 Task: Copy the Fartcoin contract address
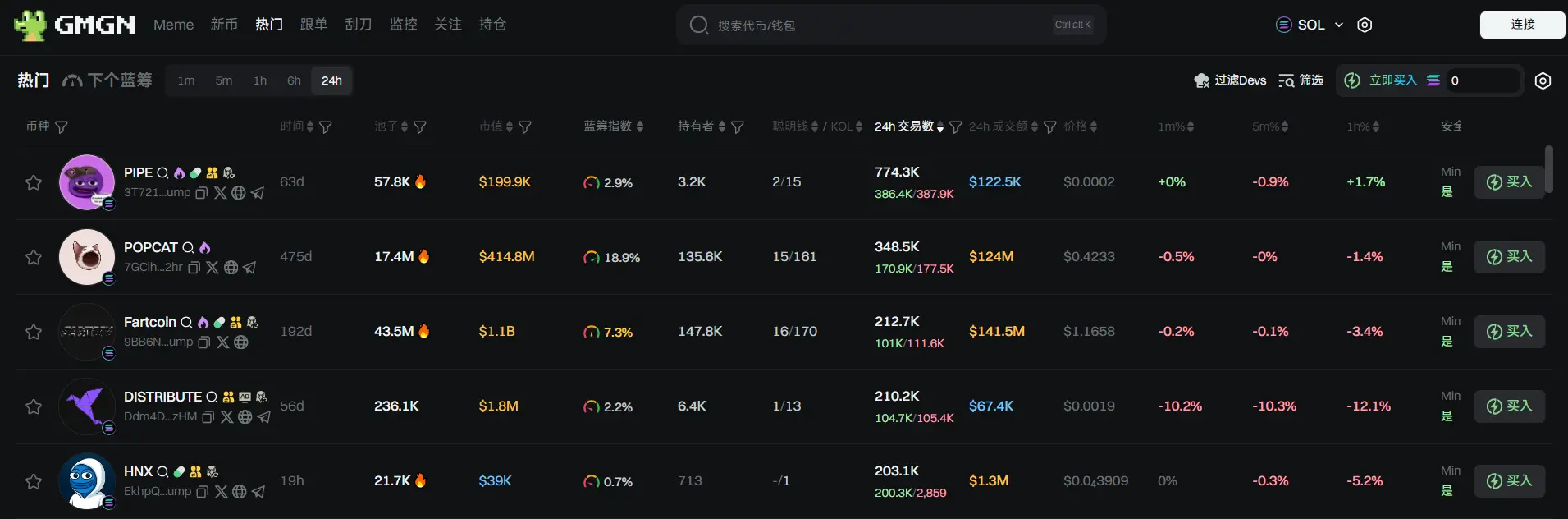(x=203, y=342)
